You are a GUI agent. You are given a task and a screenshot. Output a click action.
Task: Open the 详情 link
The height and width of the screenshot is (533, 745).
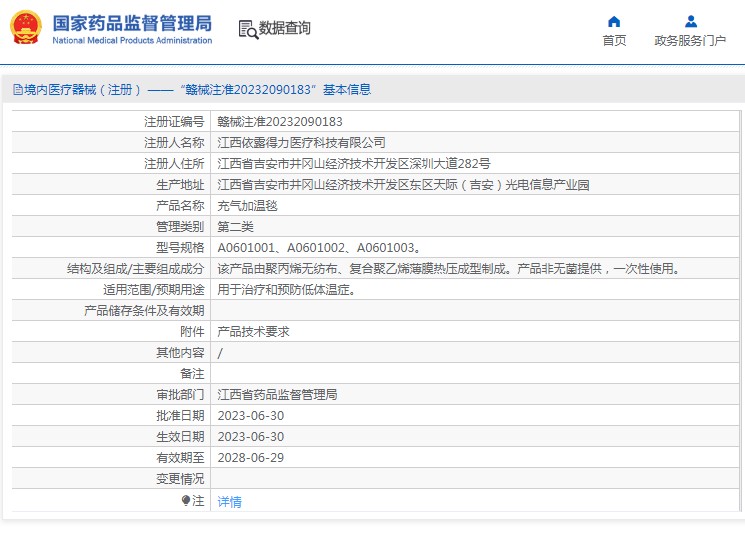(x=229, y=502)
